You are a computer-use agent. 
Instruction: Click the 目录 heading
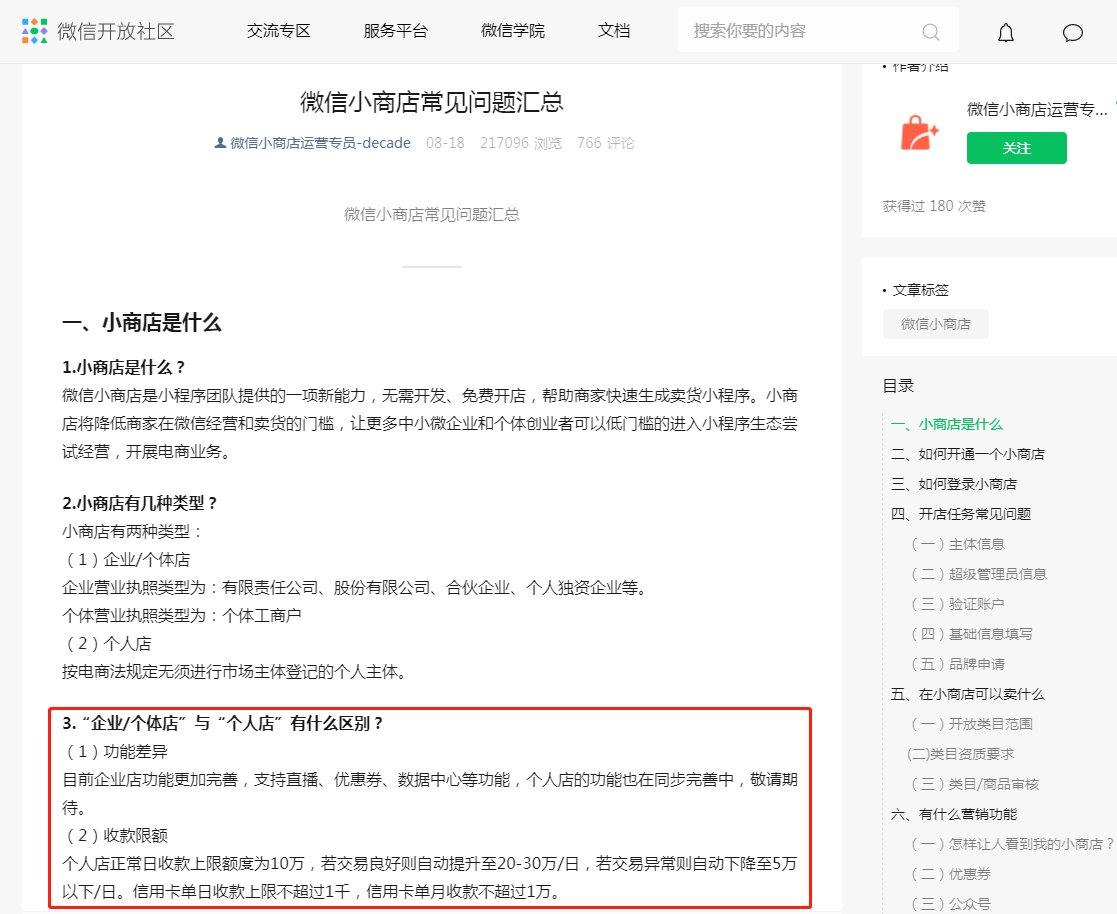click(898, 386)
